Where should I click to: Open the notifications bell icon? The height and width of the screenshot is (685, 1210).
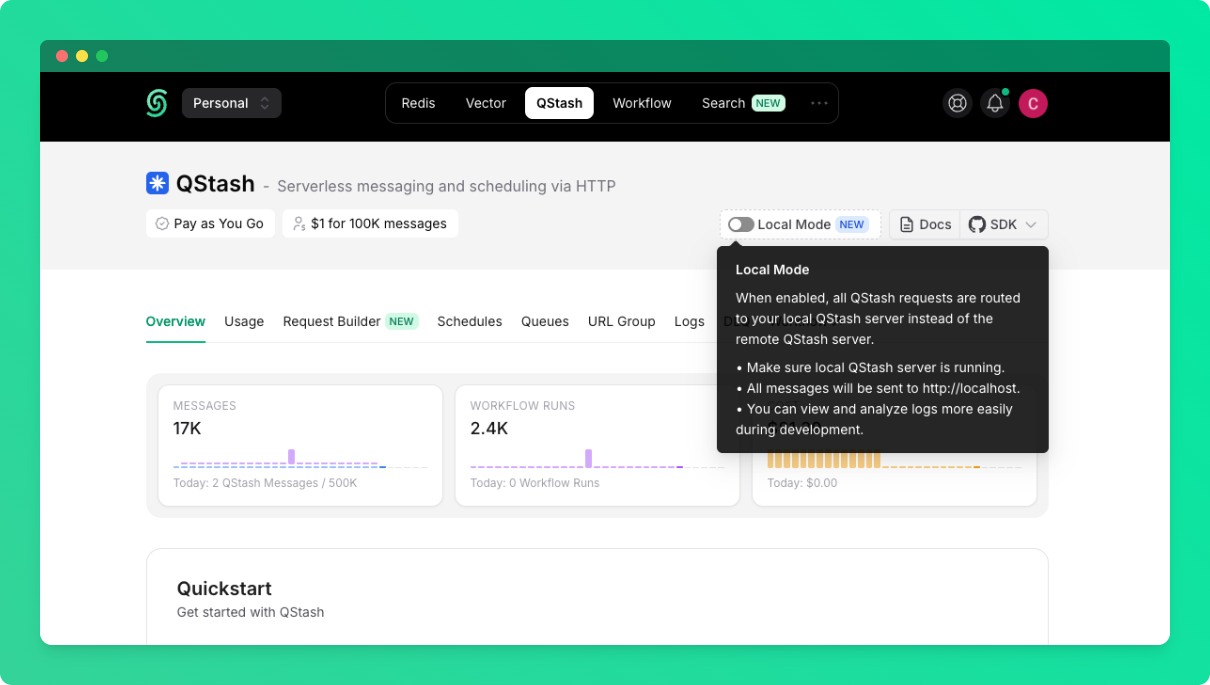(995, 103)
